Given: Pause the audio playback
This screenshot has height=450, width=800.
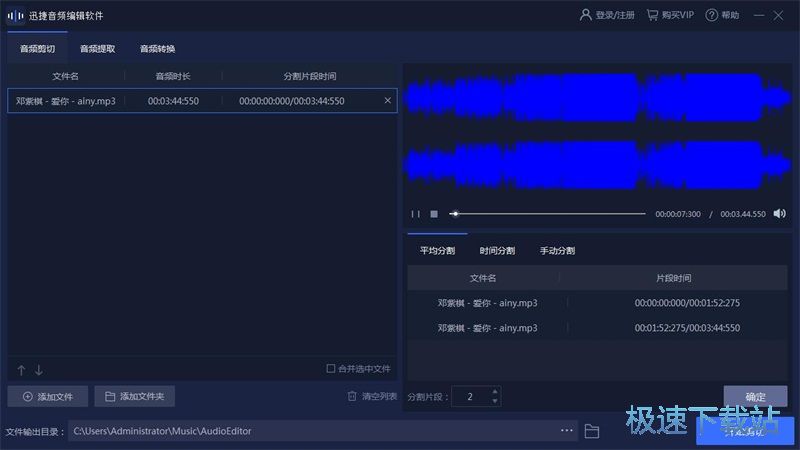Looking at the screenshot, I should tap(415, 214).
